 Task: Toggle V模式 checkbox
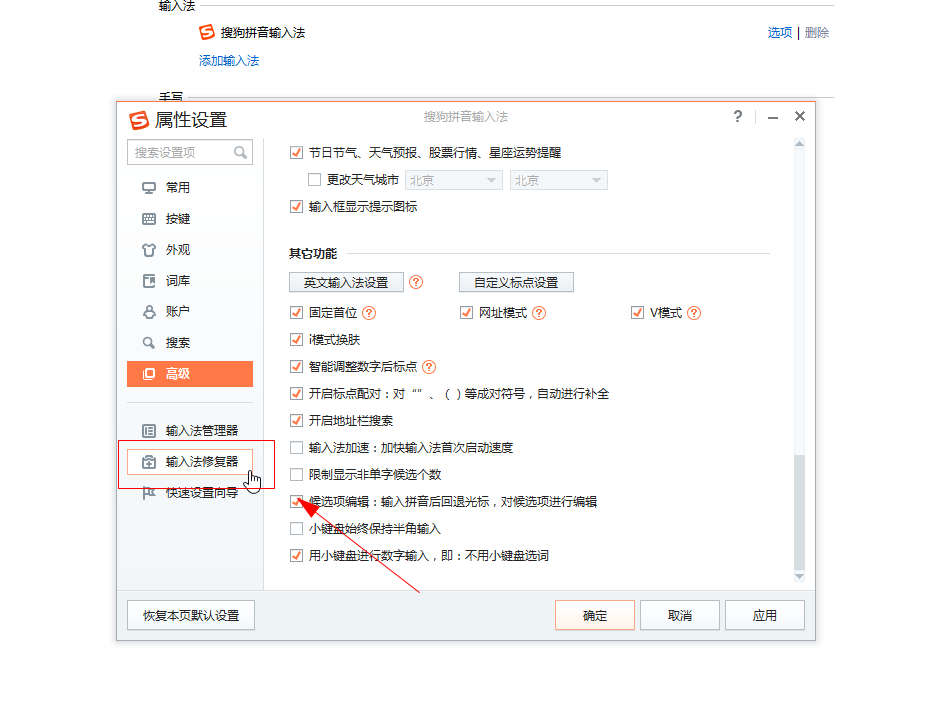tap(637, 312)
